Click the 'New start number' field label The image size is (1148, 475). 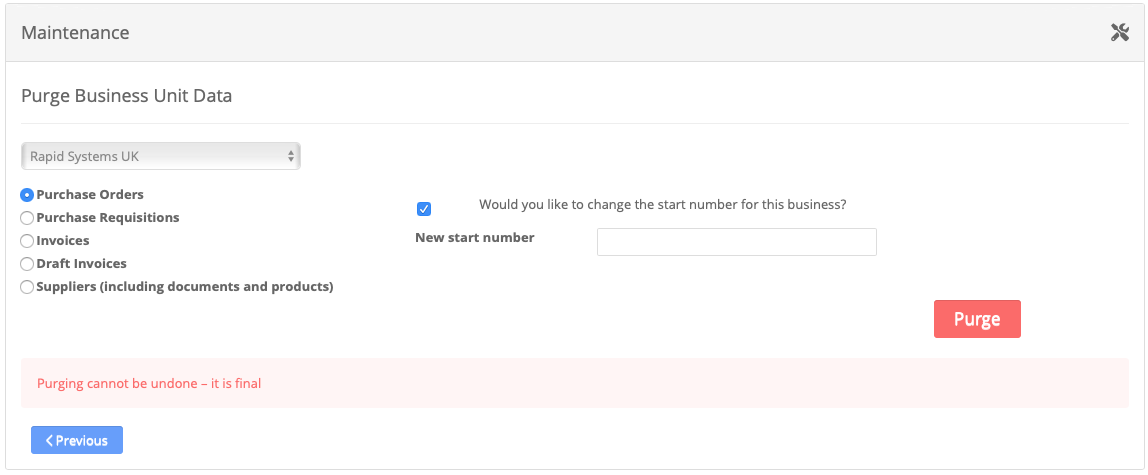pyautogui.click(x=474, y=238)
